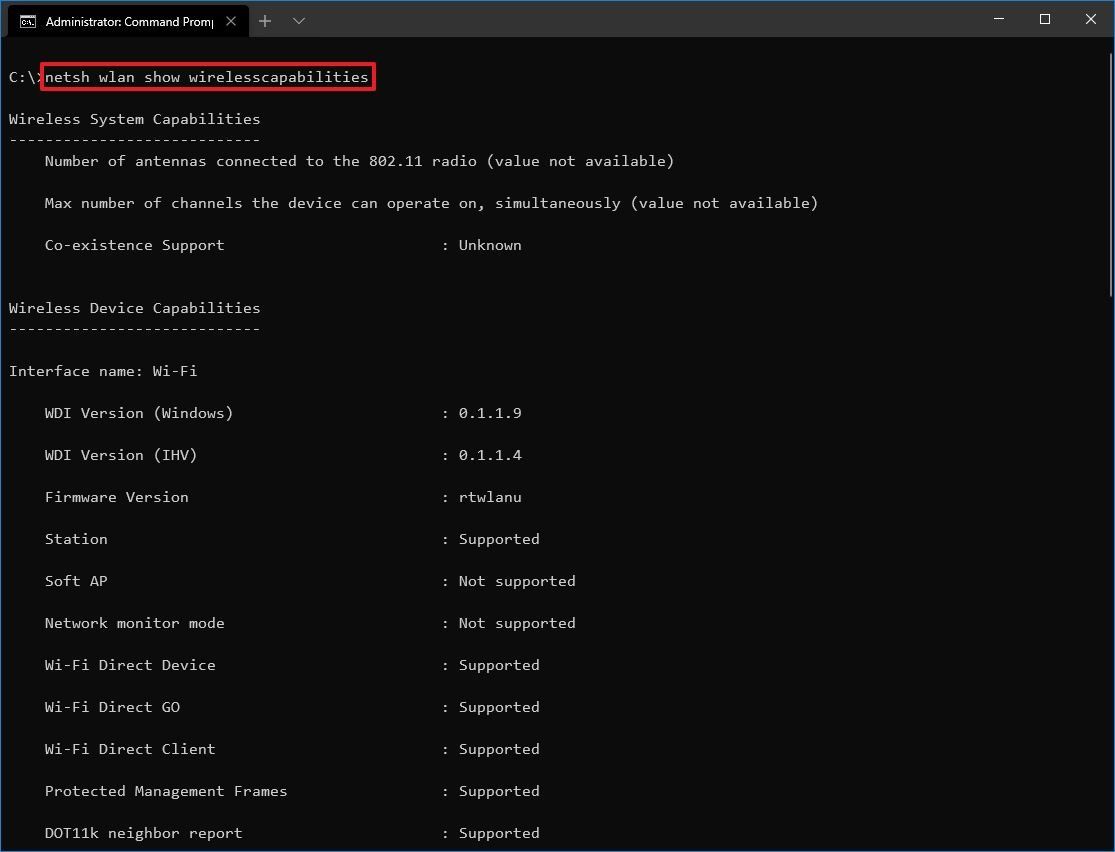Click the Wireless System Capabilities heading
Viewport: 1115px width, 852px height.
(133, 118)
